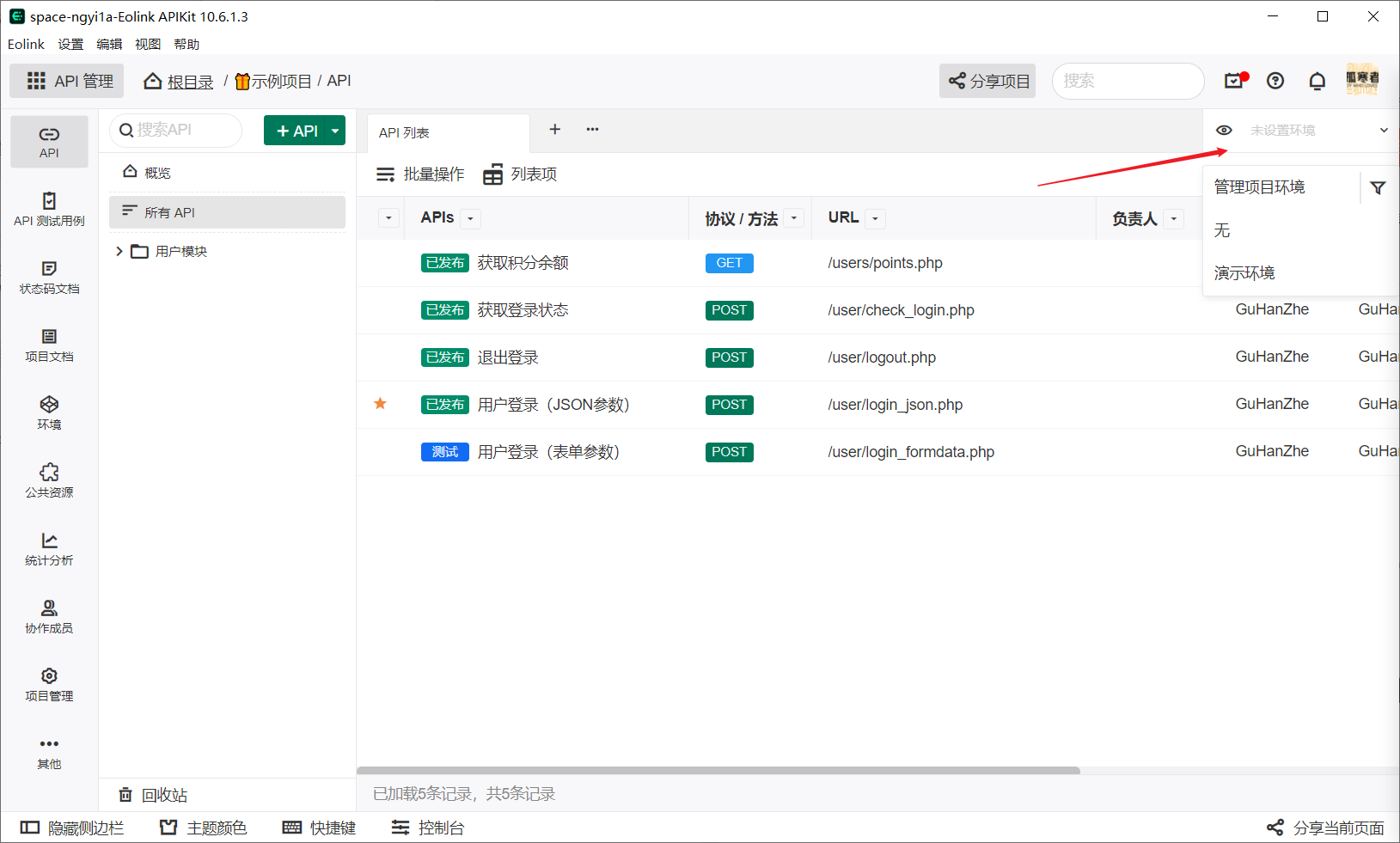Viewport: 1400px width, 843px height.
Task: Switch to the API 列表 tab
Action: [448, 132]
